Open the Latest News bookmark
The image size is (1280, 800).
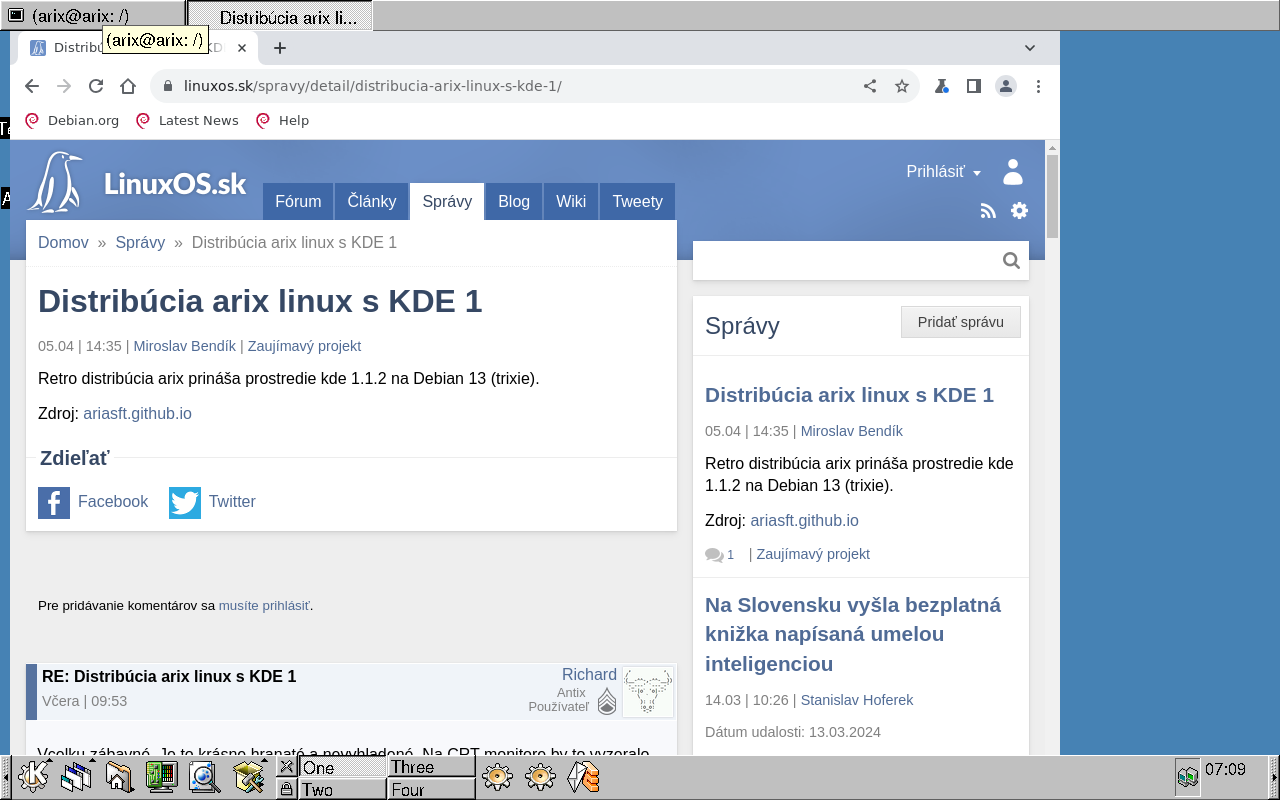coord(187,120)
